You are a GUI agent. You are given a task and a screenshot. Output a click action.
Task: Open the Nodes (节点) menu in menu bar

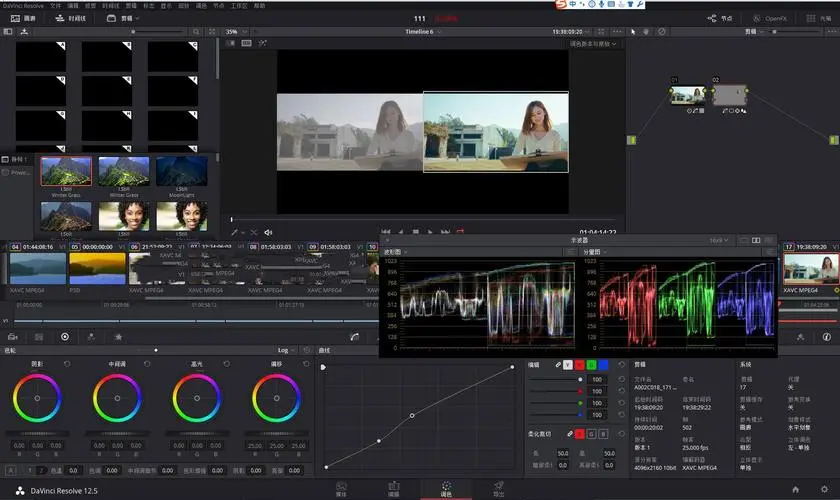click(x=219, y=5)
